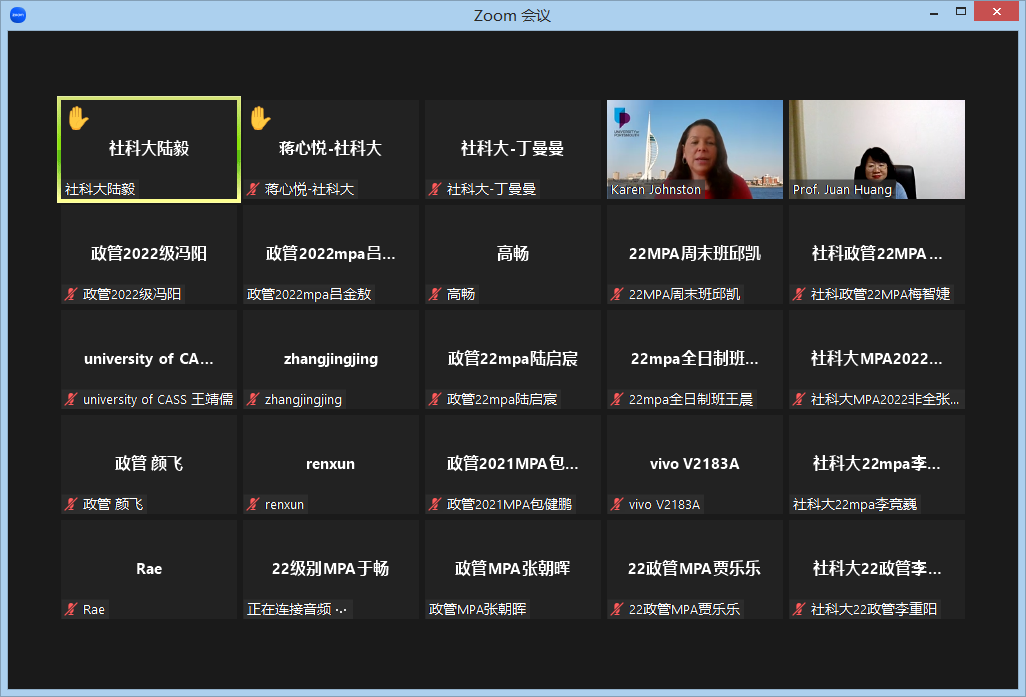
Task: Click the Karen Johnston name label
Action: 656,190
